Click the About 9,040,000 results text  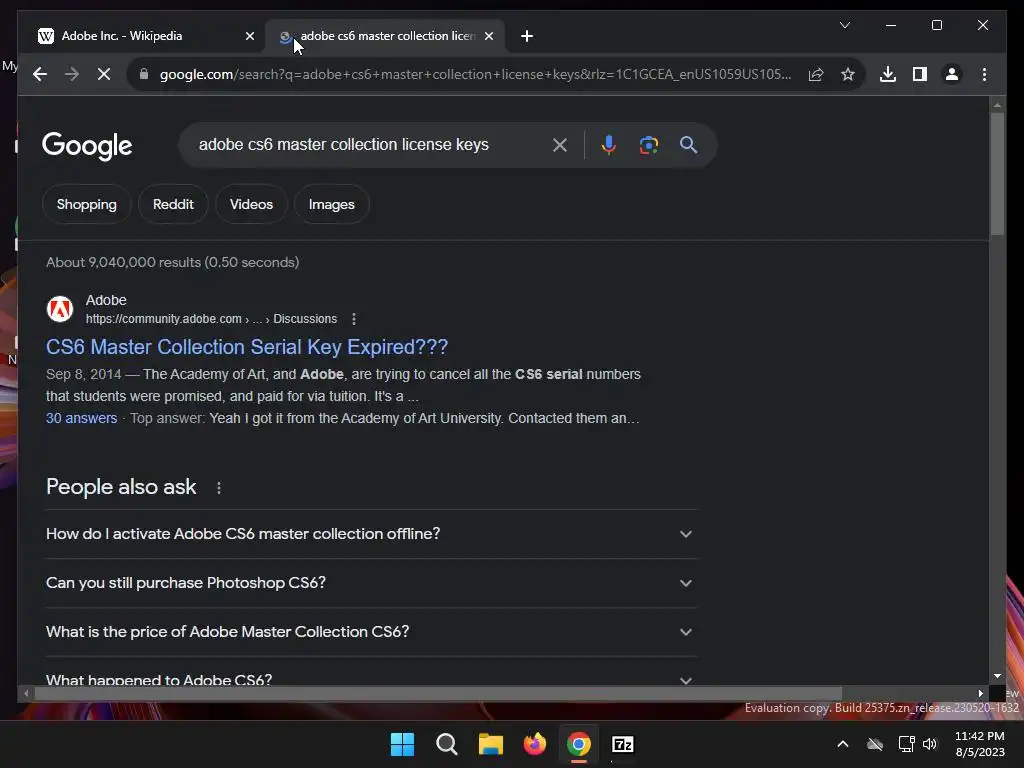[x=172, y=263]
